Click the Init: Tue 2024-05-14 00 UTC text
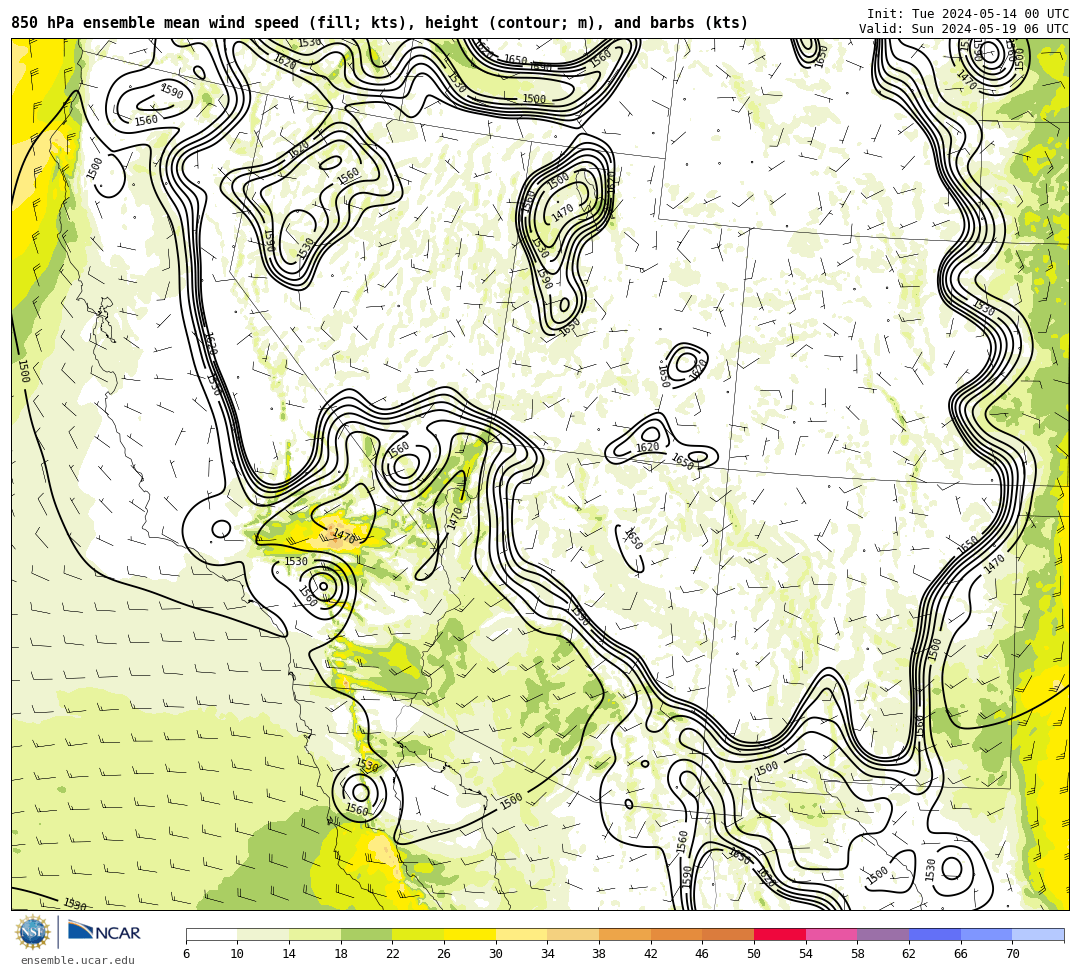The width and height of the screenshot is (1080, 973). pos(968,14)
